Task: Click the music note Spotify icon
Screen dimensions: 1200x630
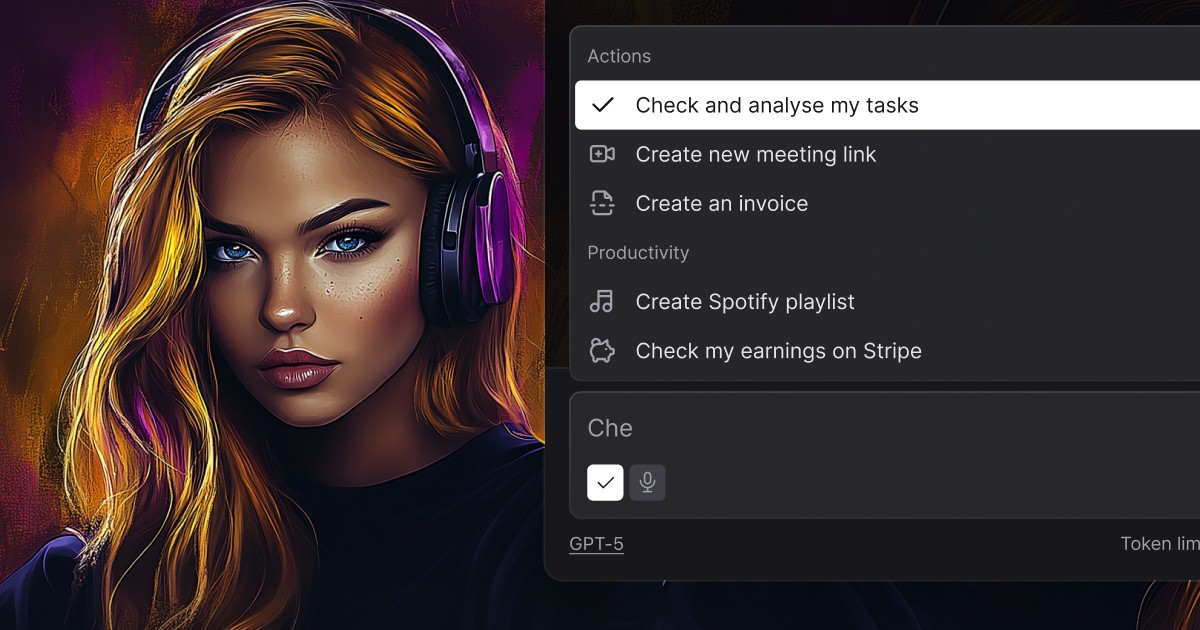Action: click(604, 301)
